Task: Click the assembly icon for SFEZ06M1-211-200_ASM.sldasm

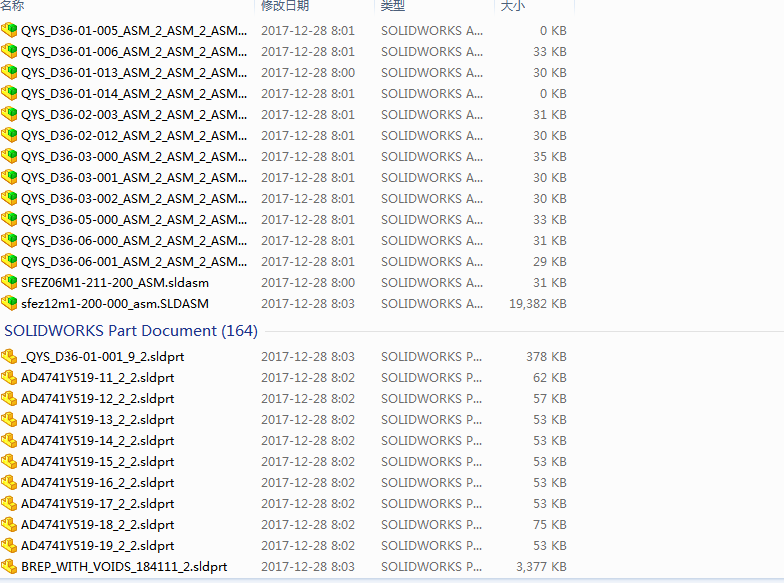Action: click(x=9, y=282)
